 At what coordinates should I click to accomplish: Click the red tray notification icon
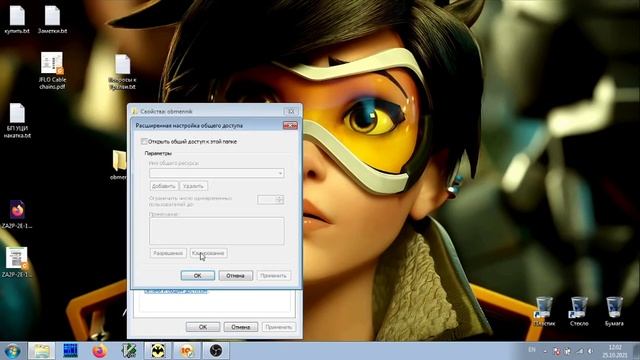[556, 351]
